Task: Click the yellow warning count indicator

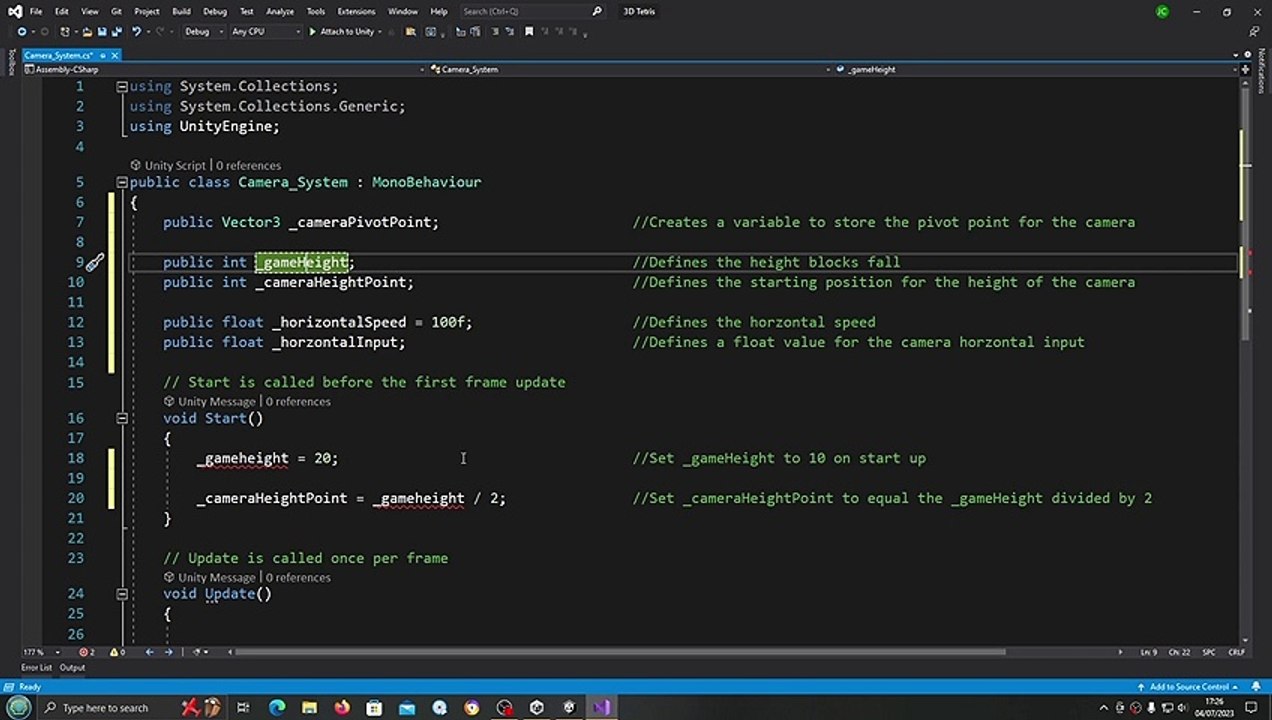Action: (117, 652)
